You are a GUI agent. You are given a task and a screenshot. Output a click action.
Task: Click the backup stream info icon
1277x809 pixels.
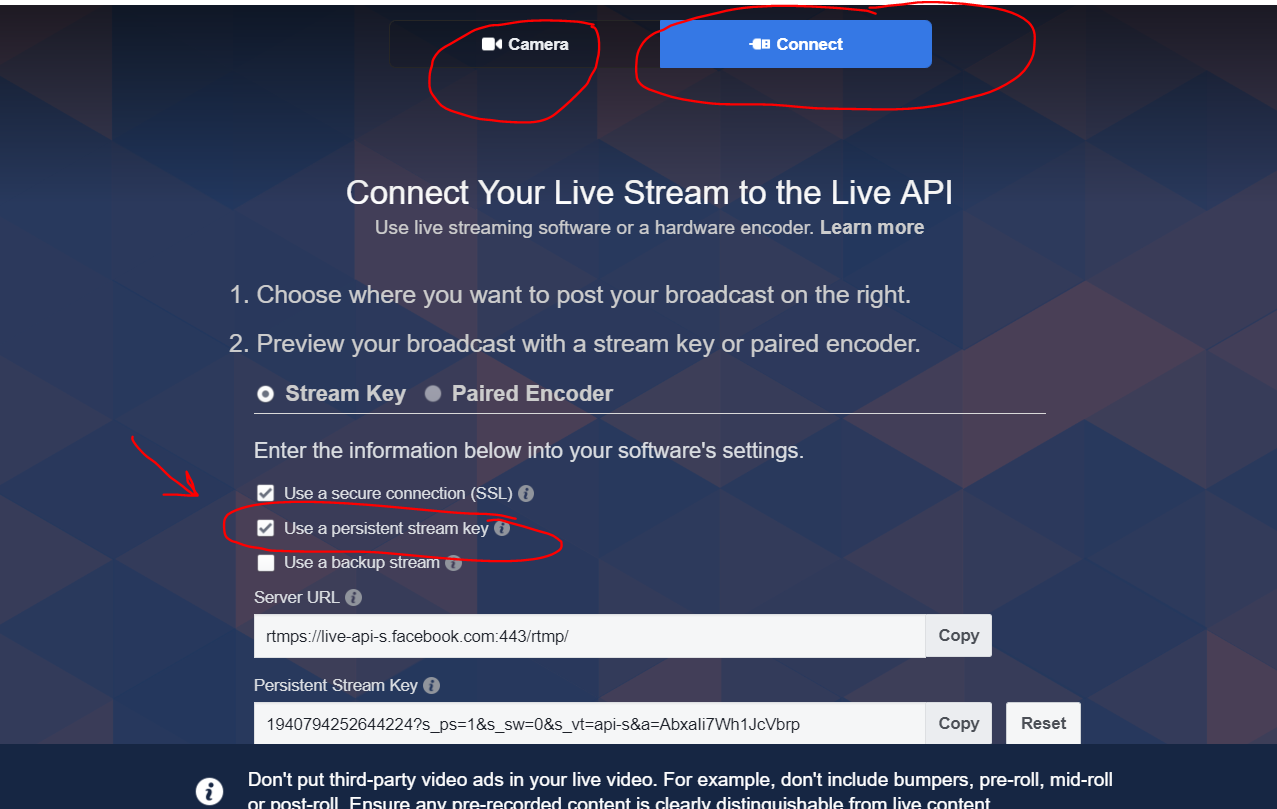coord(453,563)
